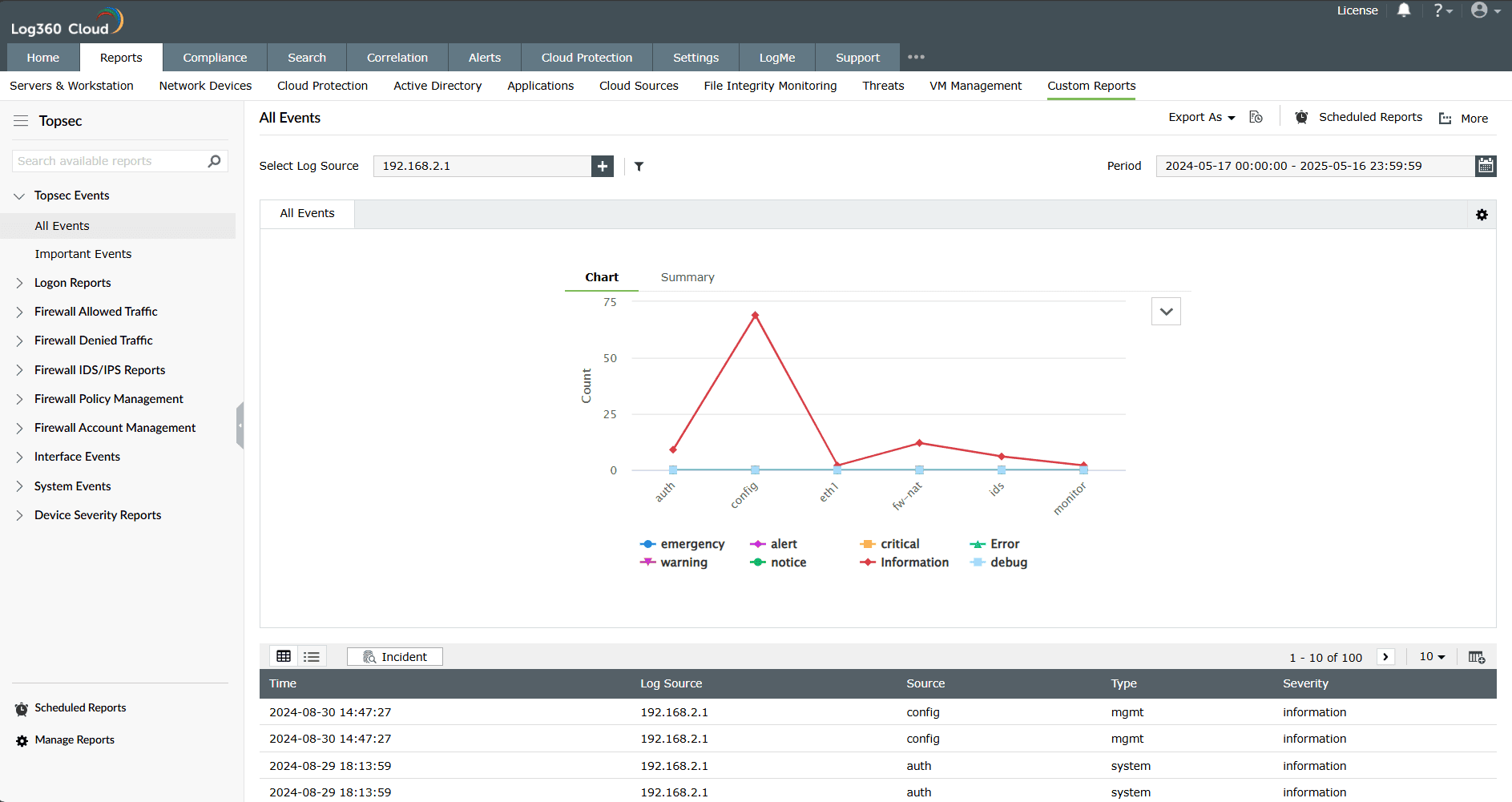Switch to the Summary chart tab
This screenshot has width=1512, height=802.
[687, 277]
